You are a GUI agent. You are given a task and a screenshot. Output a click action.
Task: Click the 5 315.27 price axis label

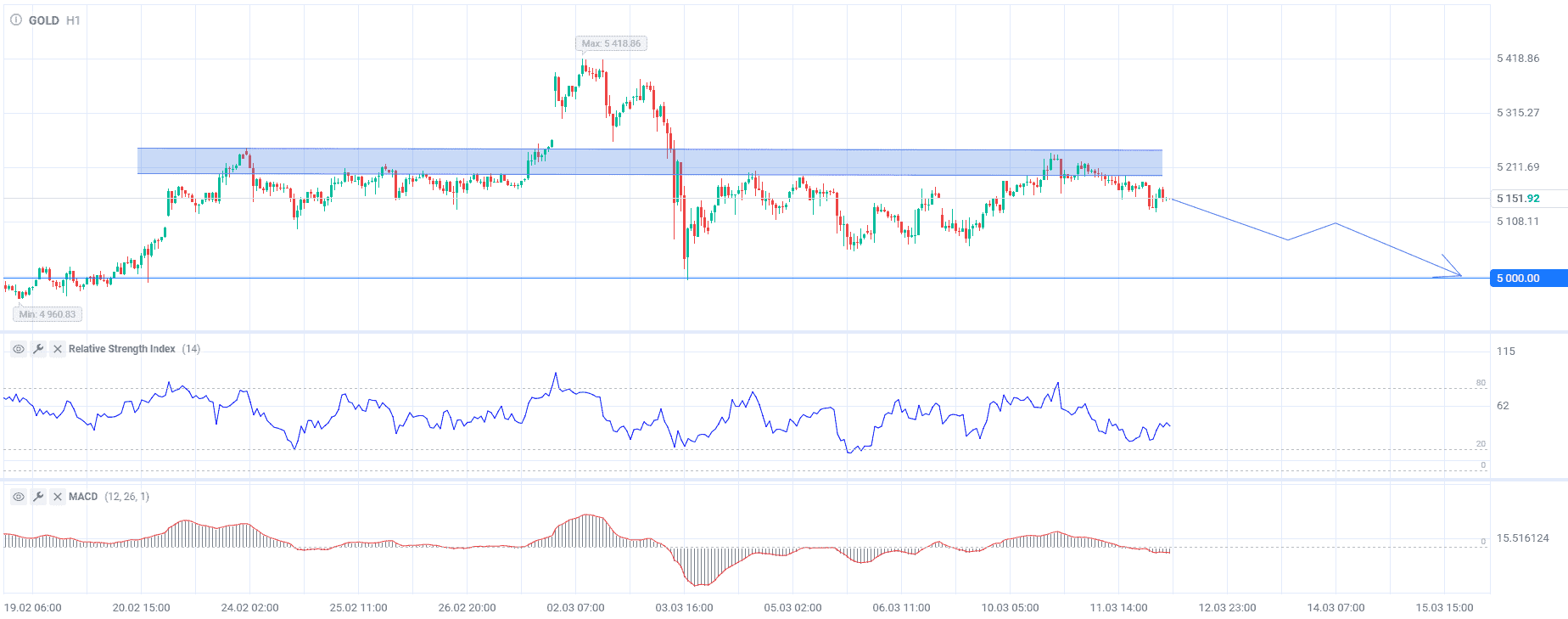tap(1518, 113)
